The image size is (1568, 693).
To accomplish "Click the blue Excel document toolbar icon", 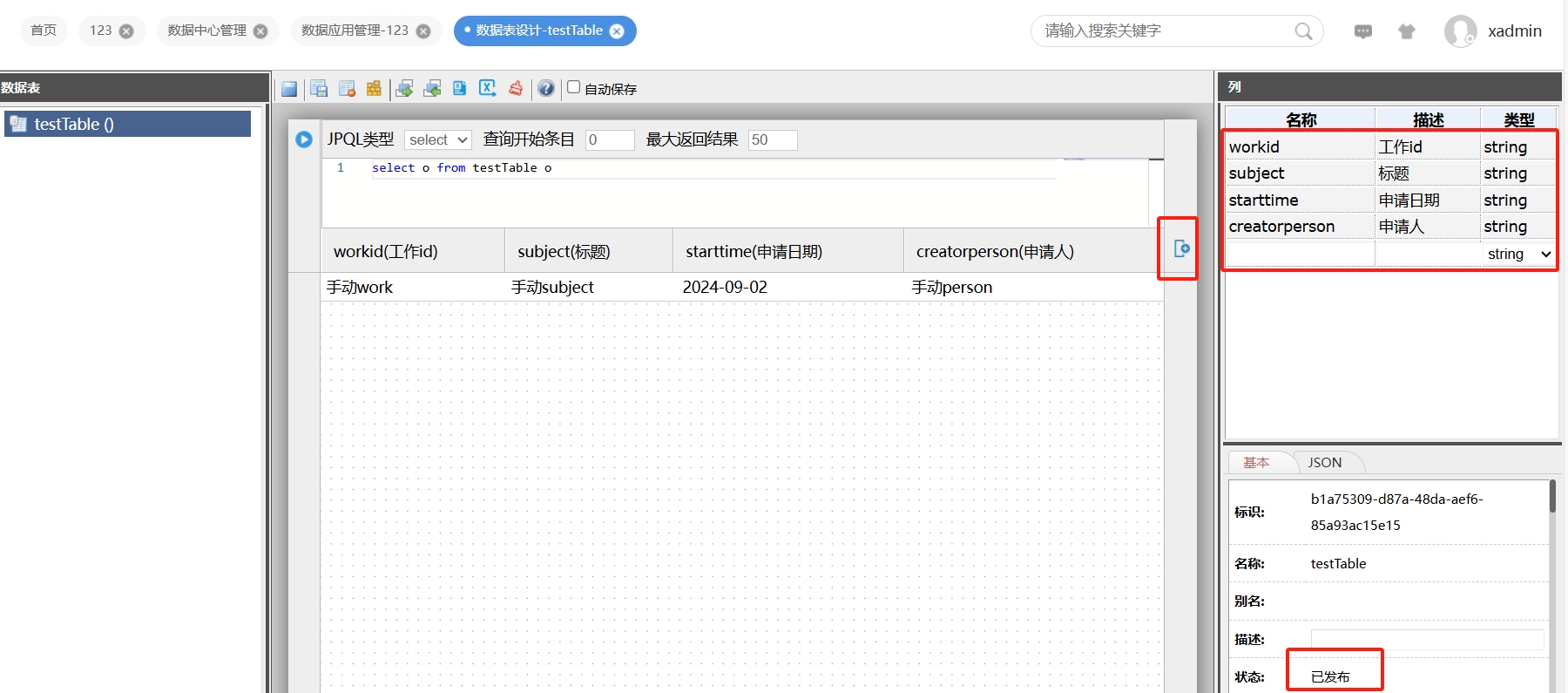I will click(459, 89).
